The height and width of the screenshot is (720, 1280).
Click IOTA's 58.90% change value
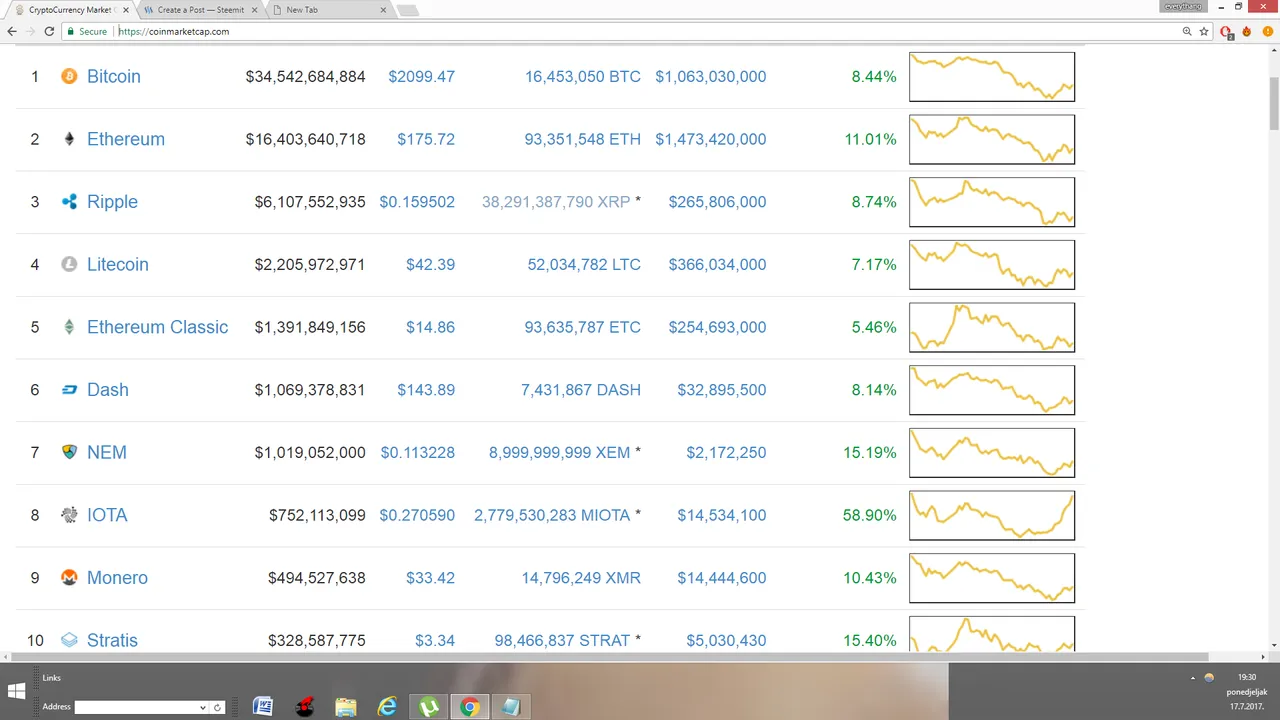point(870,515)
